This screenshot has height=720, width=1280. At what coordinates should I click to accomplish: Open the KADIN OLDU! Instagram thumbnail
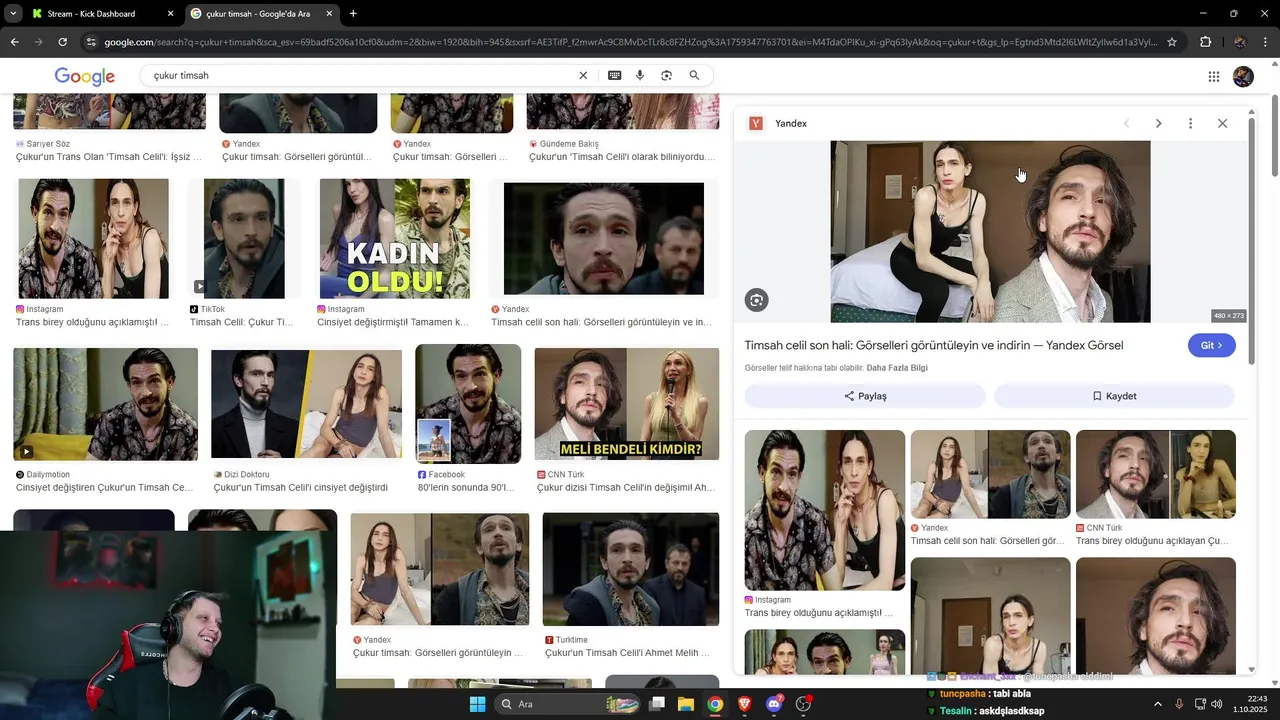pos(394,238)
